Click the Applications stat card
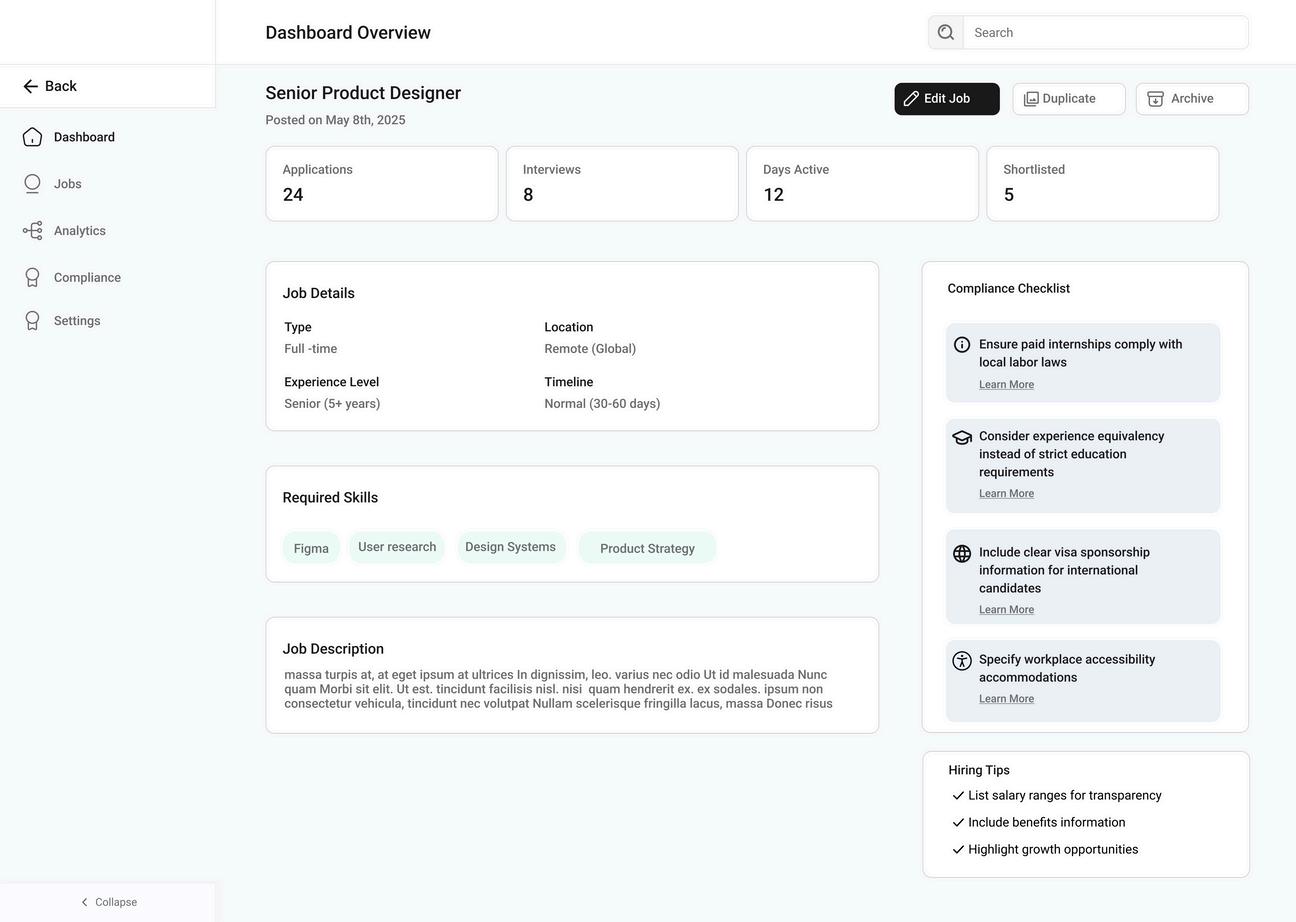Screen dimensions: 1296x922 click(x=381, y=184)
